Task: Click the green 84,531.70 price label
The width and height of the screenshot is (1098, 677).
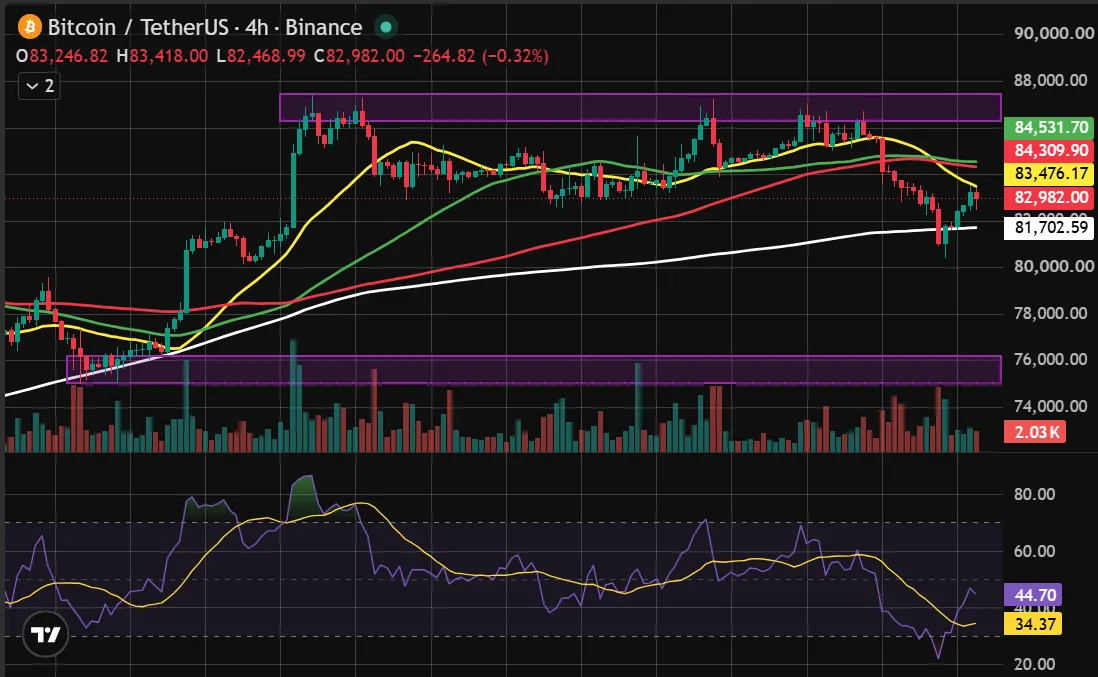Action: point(1049,127)
